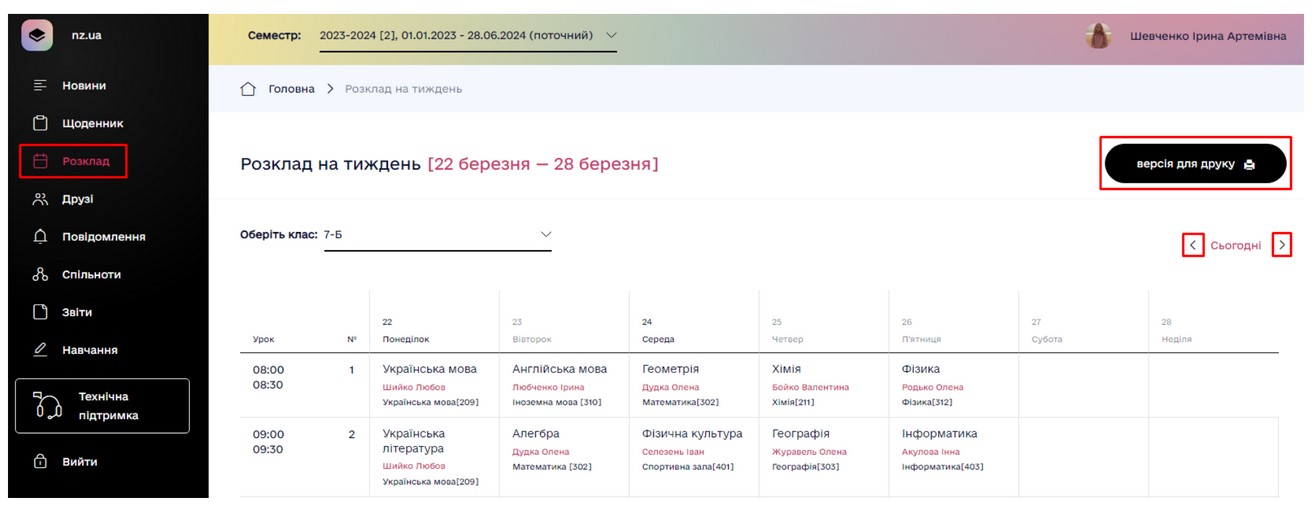This screenshot has height=521, width=1316.
Task: Click Українська література lesson
Action: [x=414, y=442]
